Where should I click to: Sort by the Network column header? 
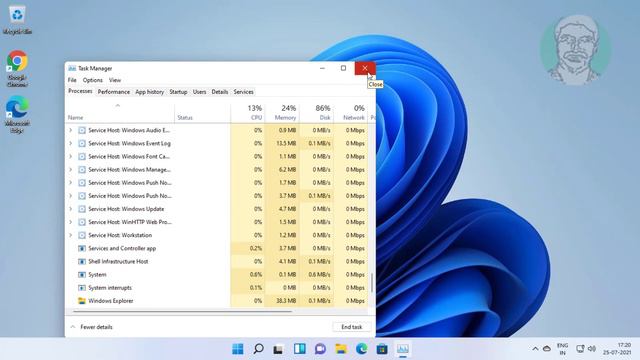350,113
